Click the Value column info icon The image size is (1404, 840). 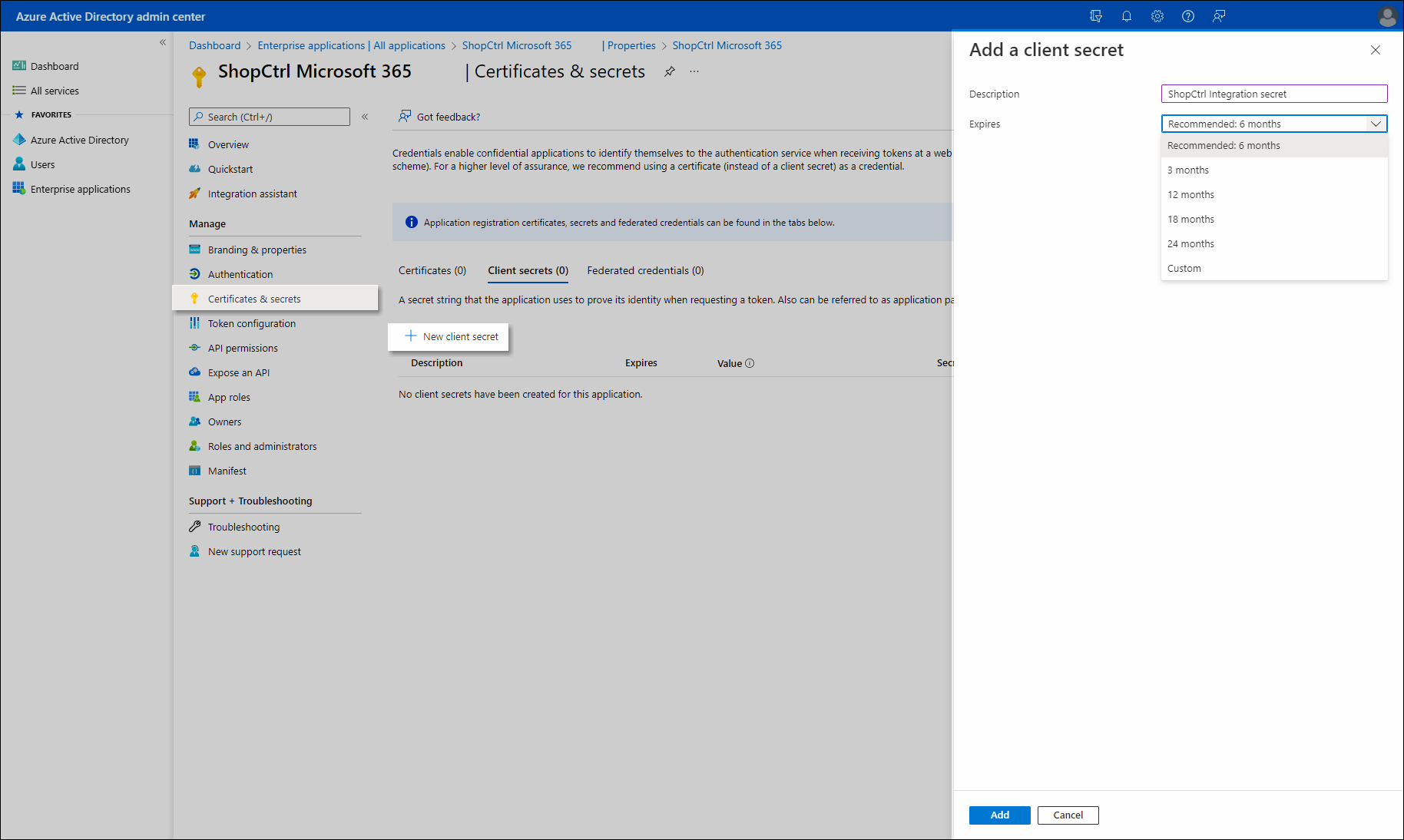click(750, 363)
